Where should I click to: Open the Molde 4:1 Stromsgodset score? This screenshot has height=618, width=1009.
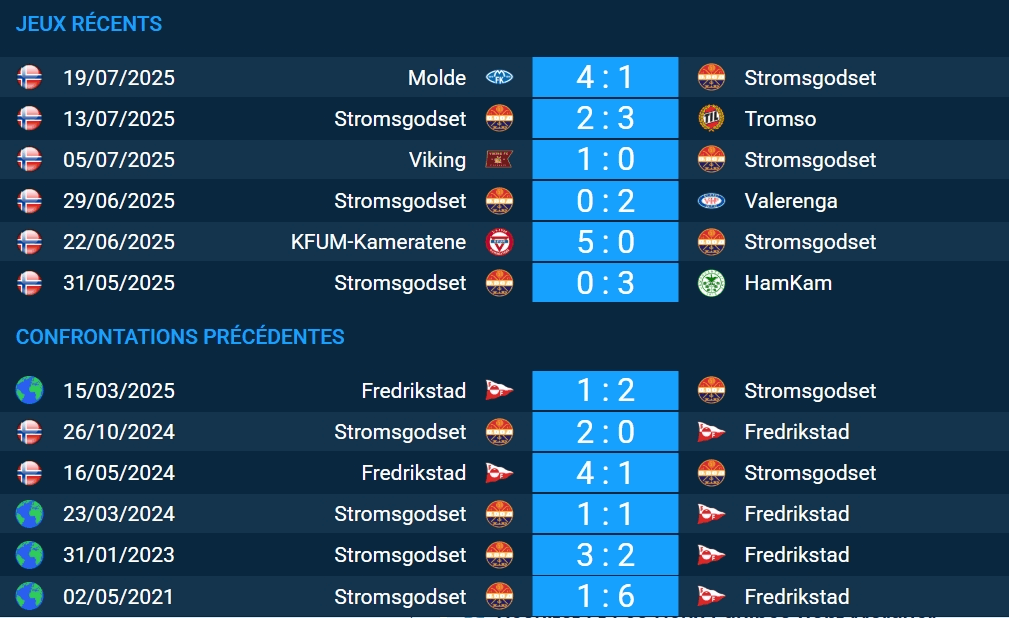(605, 77)
